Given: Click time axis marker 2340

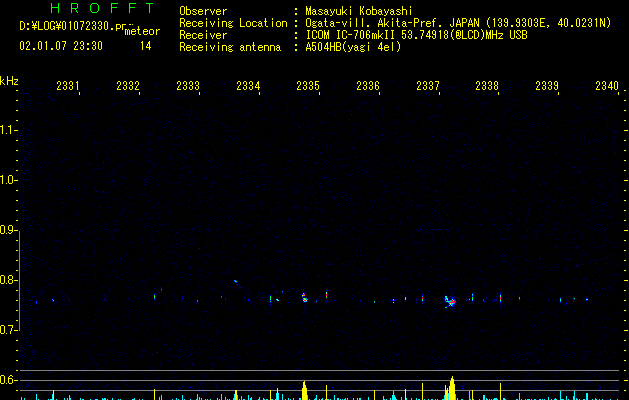Looking at the screenshot, I should tap(607, 86).
